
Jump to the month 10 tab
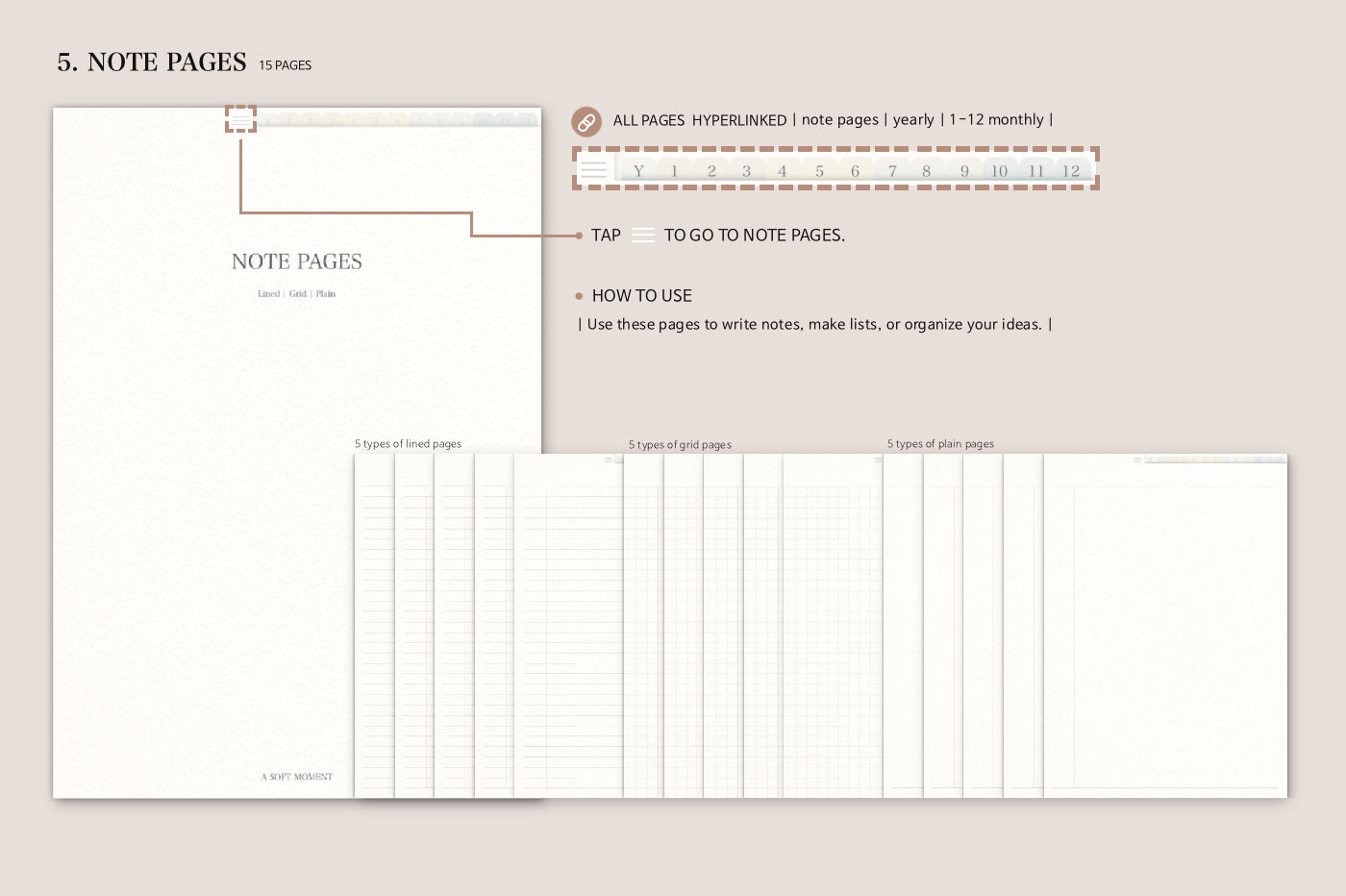coord(999,171)
